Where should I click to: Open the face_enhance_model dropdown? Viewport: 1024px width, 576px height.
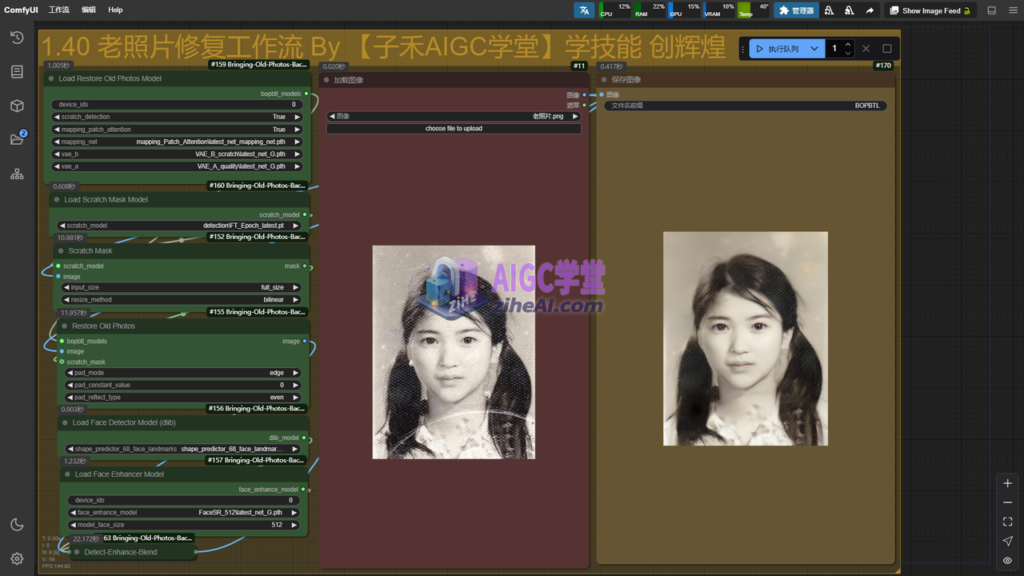pos(184,513)
